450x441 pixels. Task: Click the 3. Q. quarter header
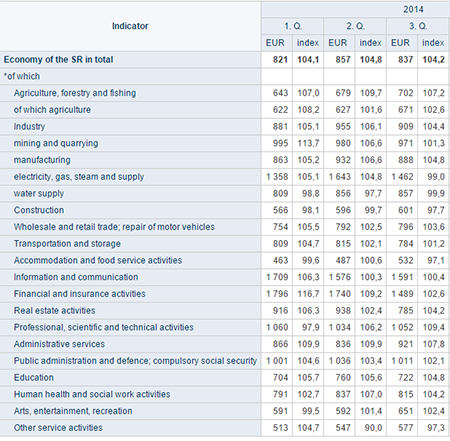(x=418, y=26)
